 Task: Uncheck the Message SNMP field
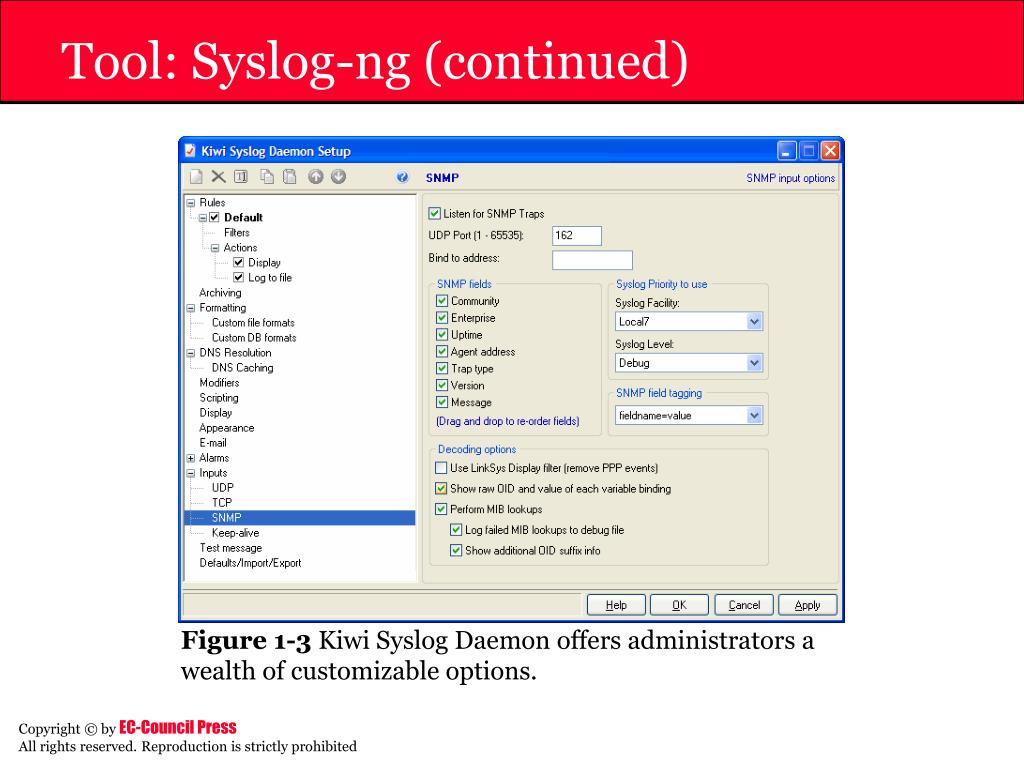pyautogui.click(x=442, y=402)
